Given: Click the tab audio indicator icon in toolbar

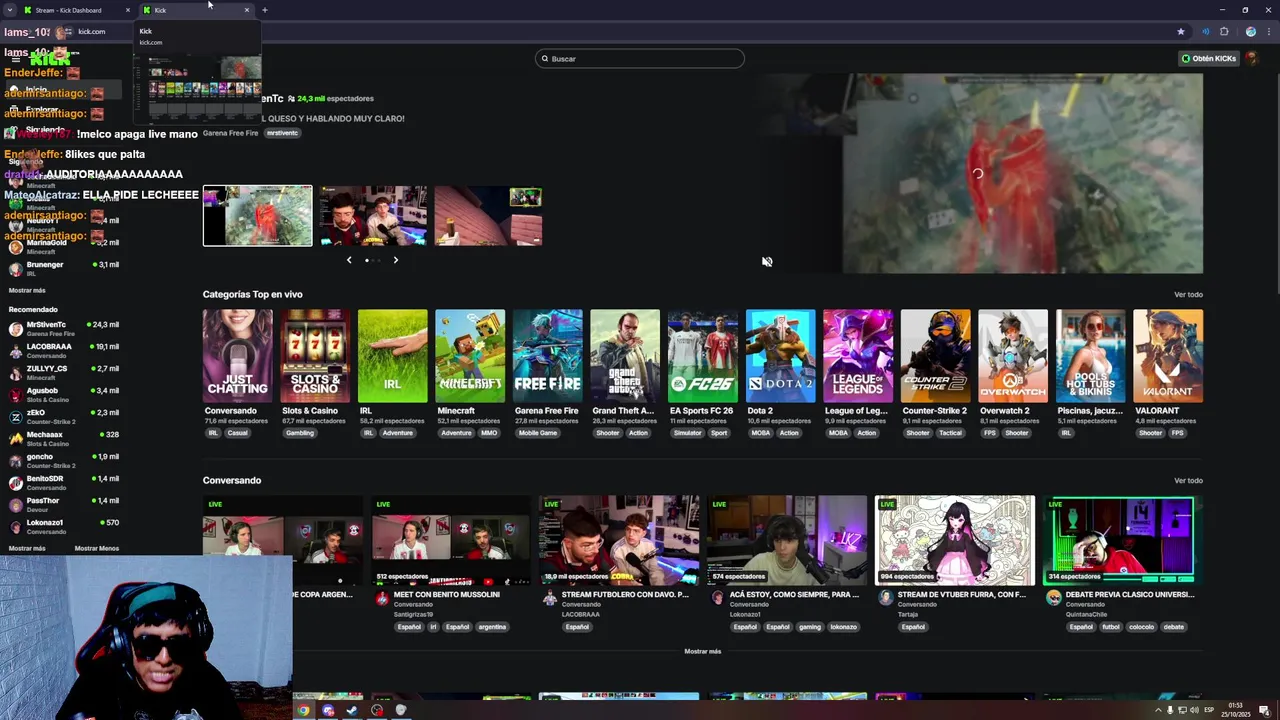Looking at the screenshot, I should coord(1206,32).
